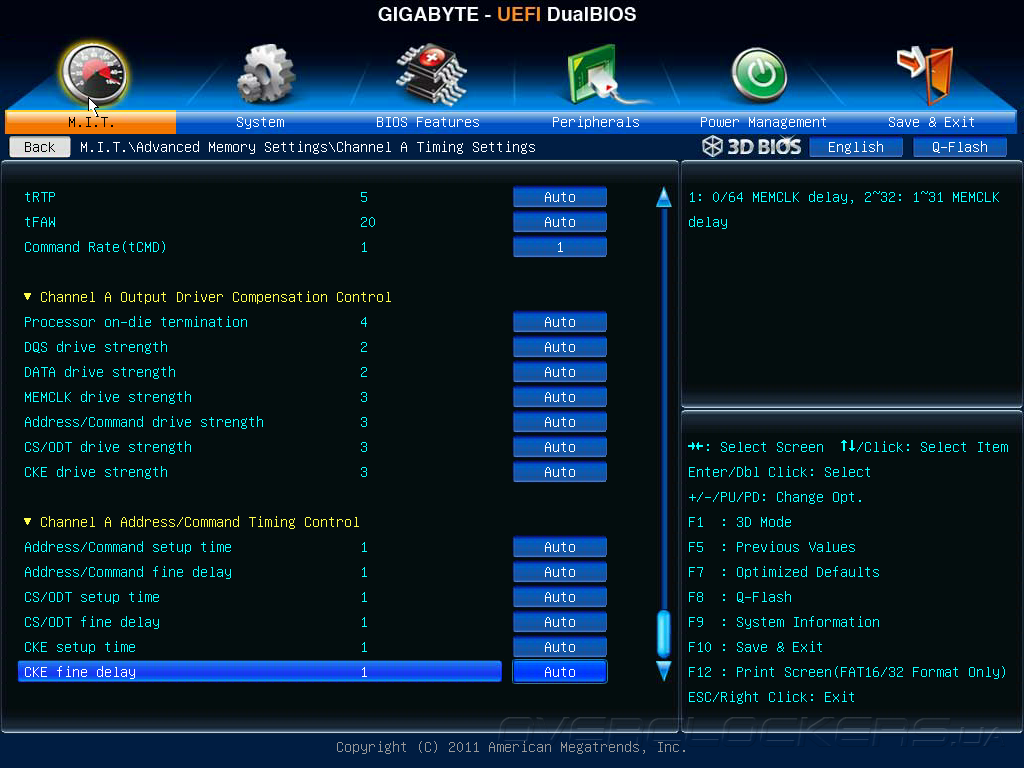Change language with English button

click(x=856, y=147)
